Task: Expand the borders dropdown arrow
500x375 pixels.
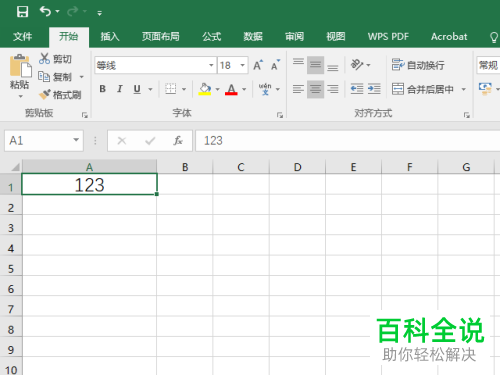Action: pos(184,89)
